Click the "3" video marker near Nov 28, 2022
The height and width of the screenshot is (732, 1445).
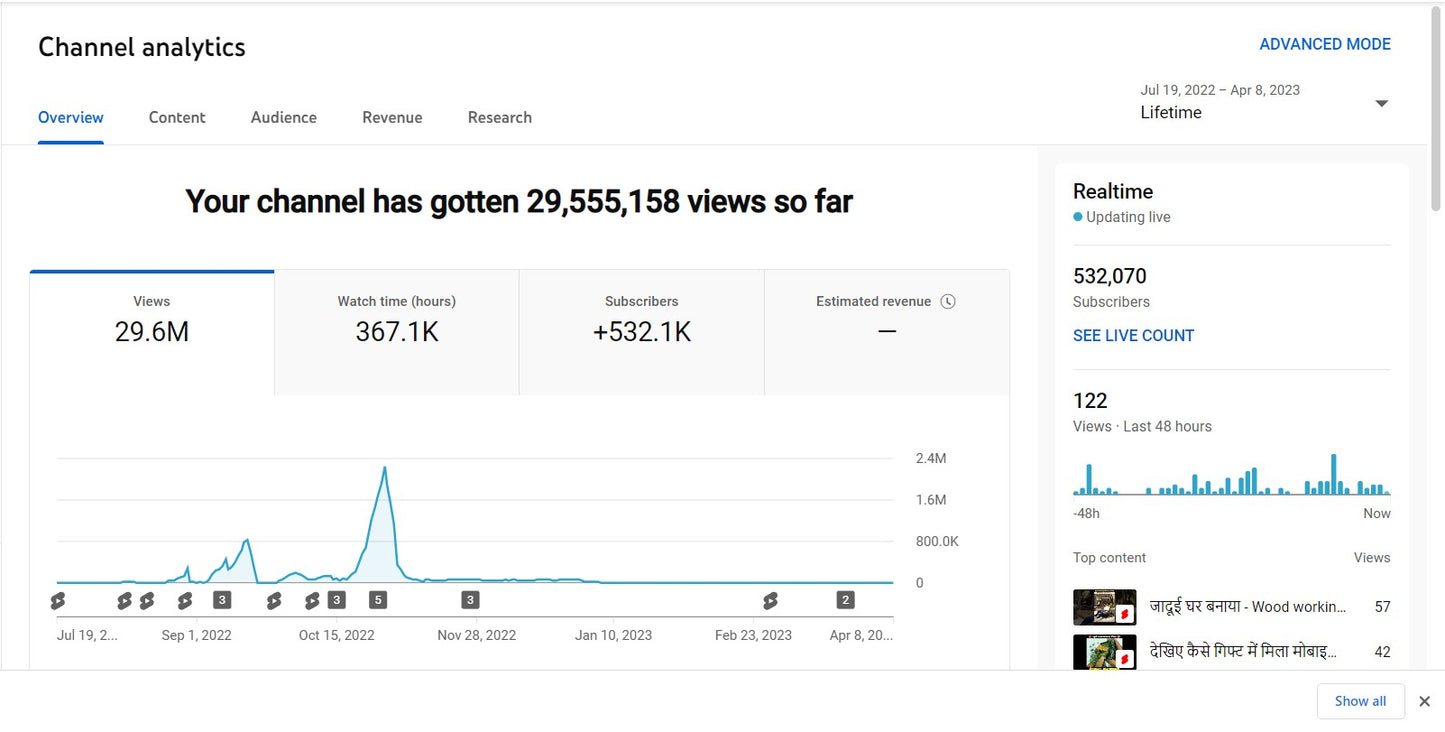tap(470, 599)
